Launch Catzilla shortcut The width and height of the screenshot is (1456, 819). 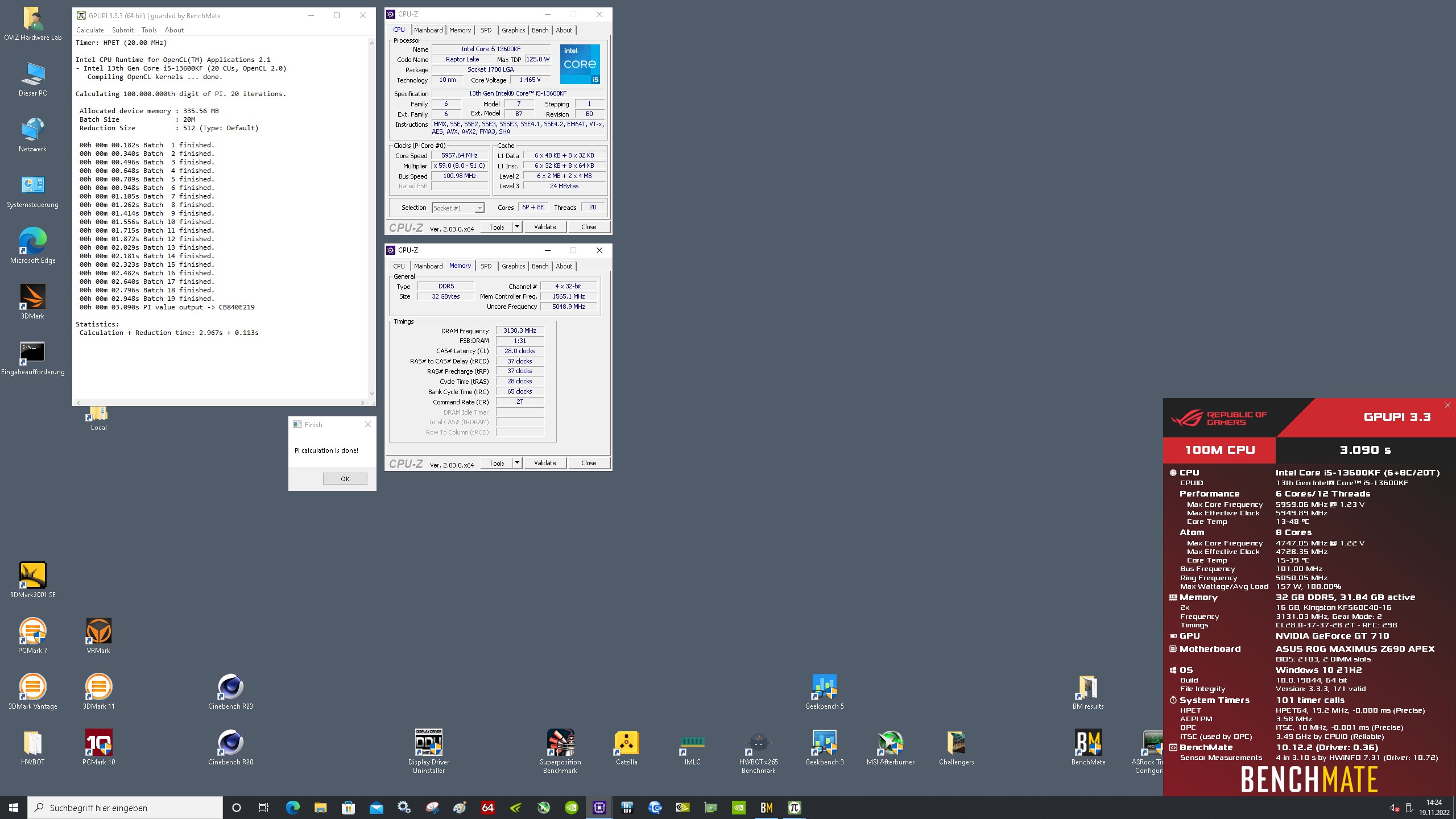[626, 748]
